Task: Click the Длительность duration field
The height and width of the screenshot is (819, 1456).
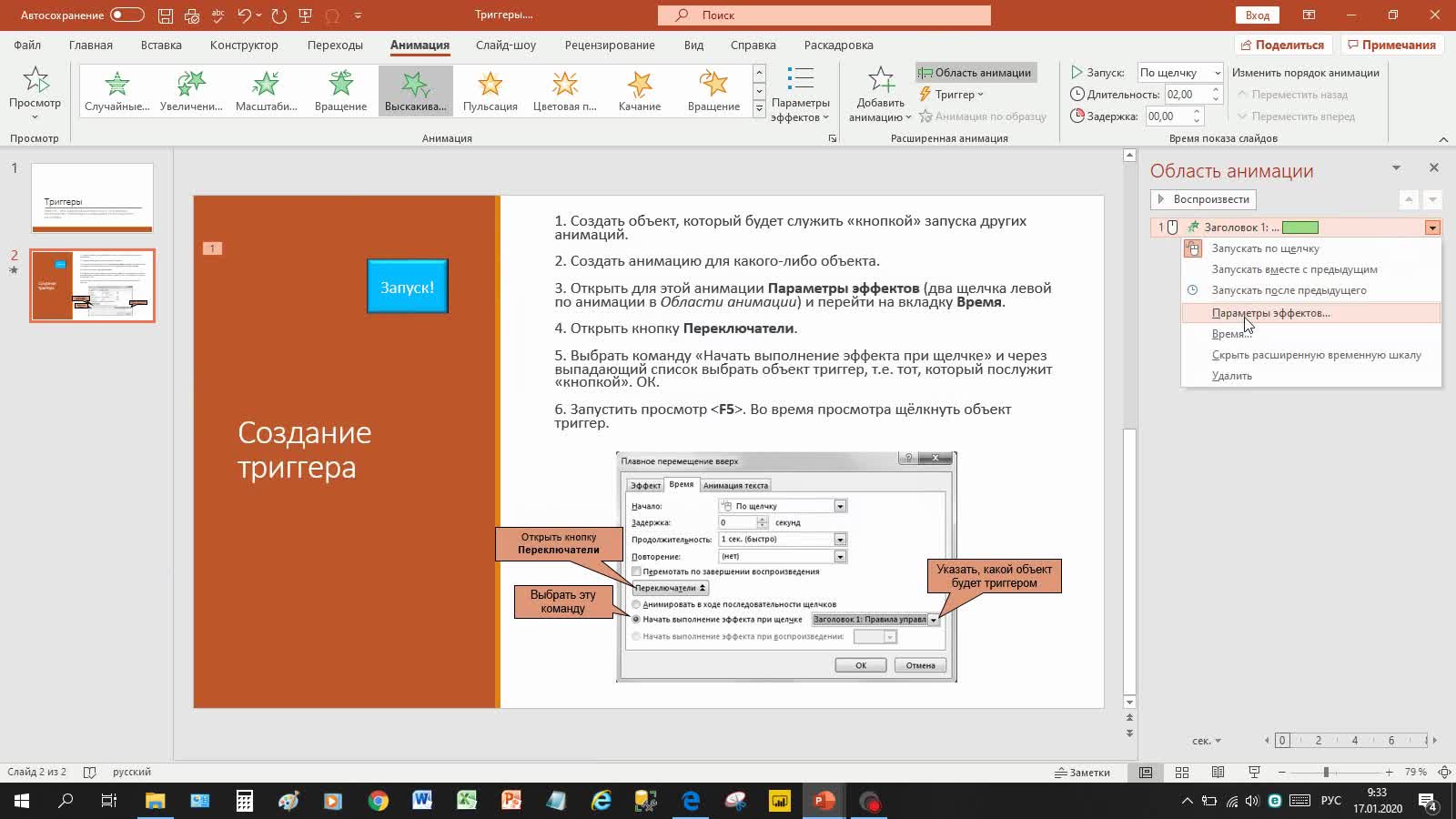Action: 1186,95
